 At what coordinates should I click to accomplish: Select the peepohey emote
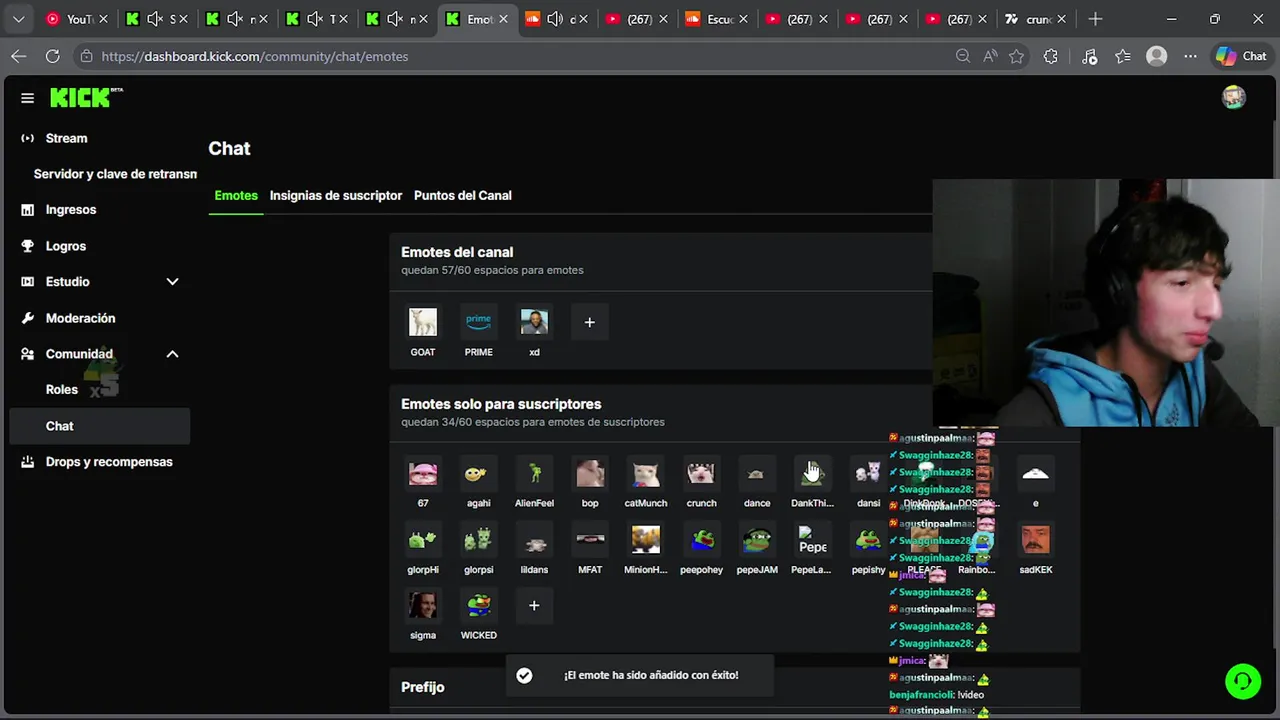point(701,540)
